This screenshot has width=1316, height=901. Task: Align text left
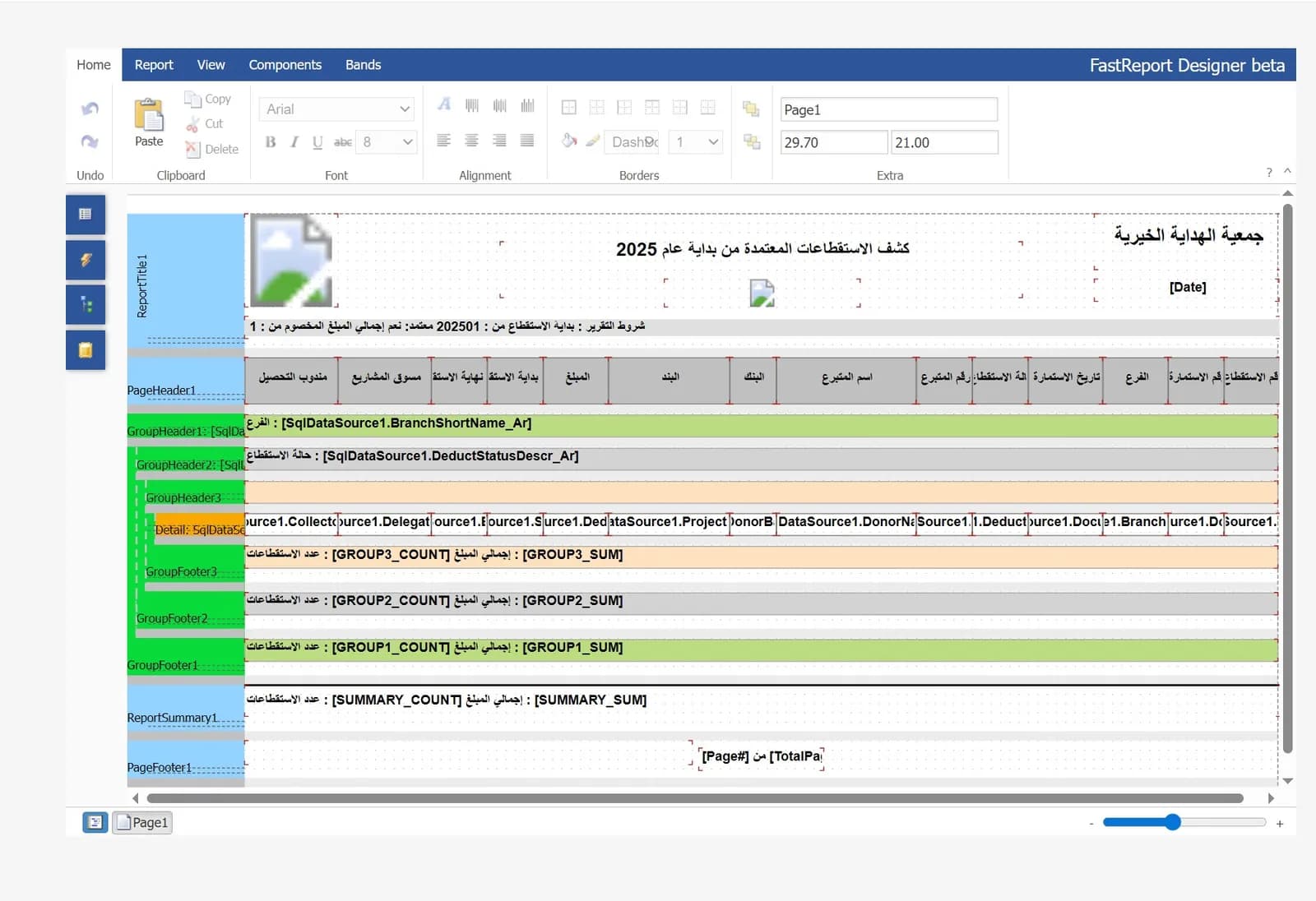443,141
